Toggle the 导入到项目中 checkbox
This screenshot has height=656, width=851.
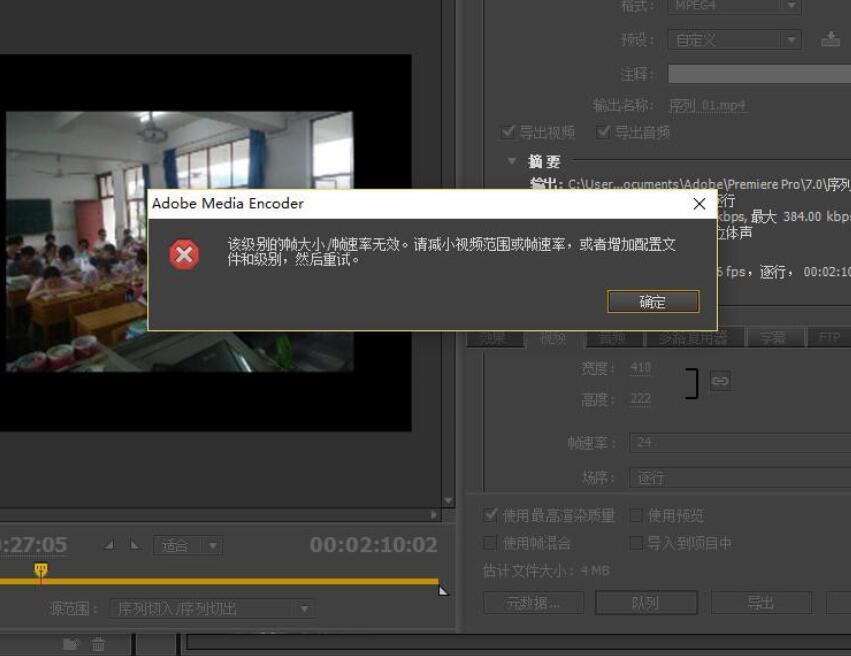636,543
